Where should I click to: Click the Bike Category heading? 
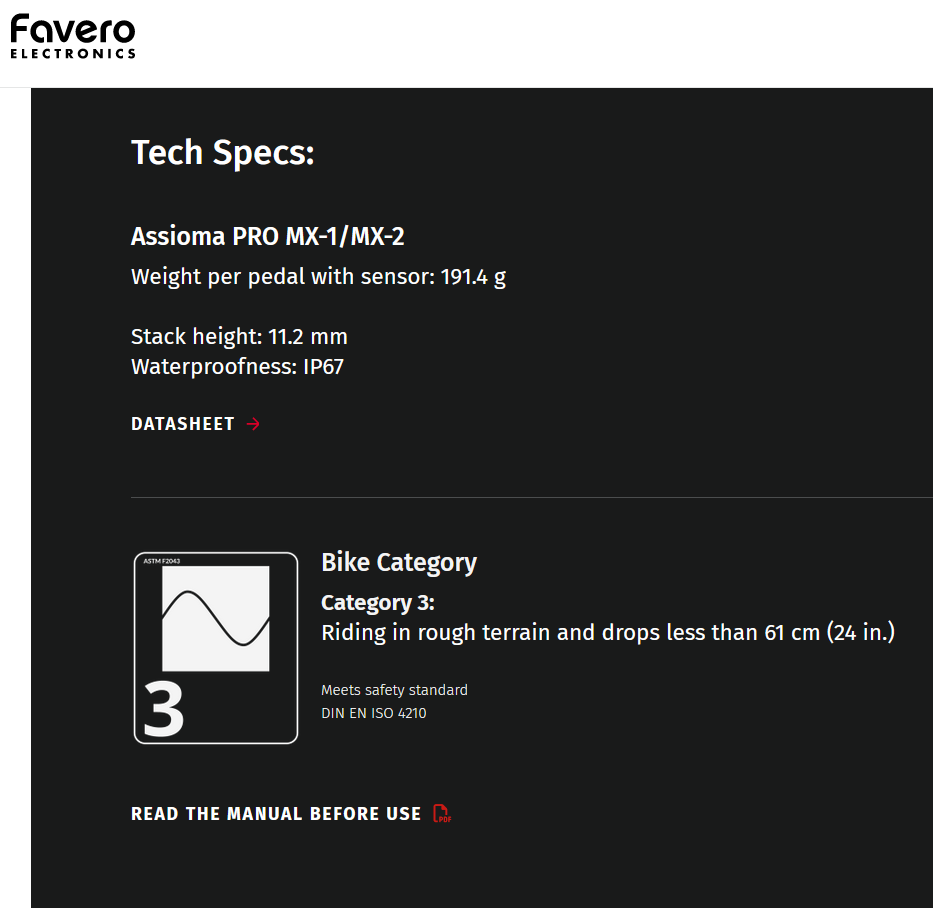[399, 562]
